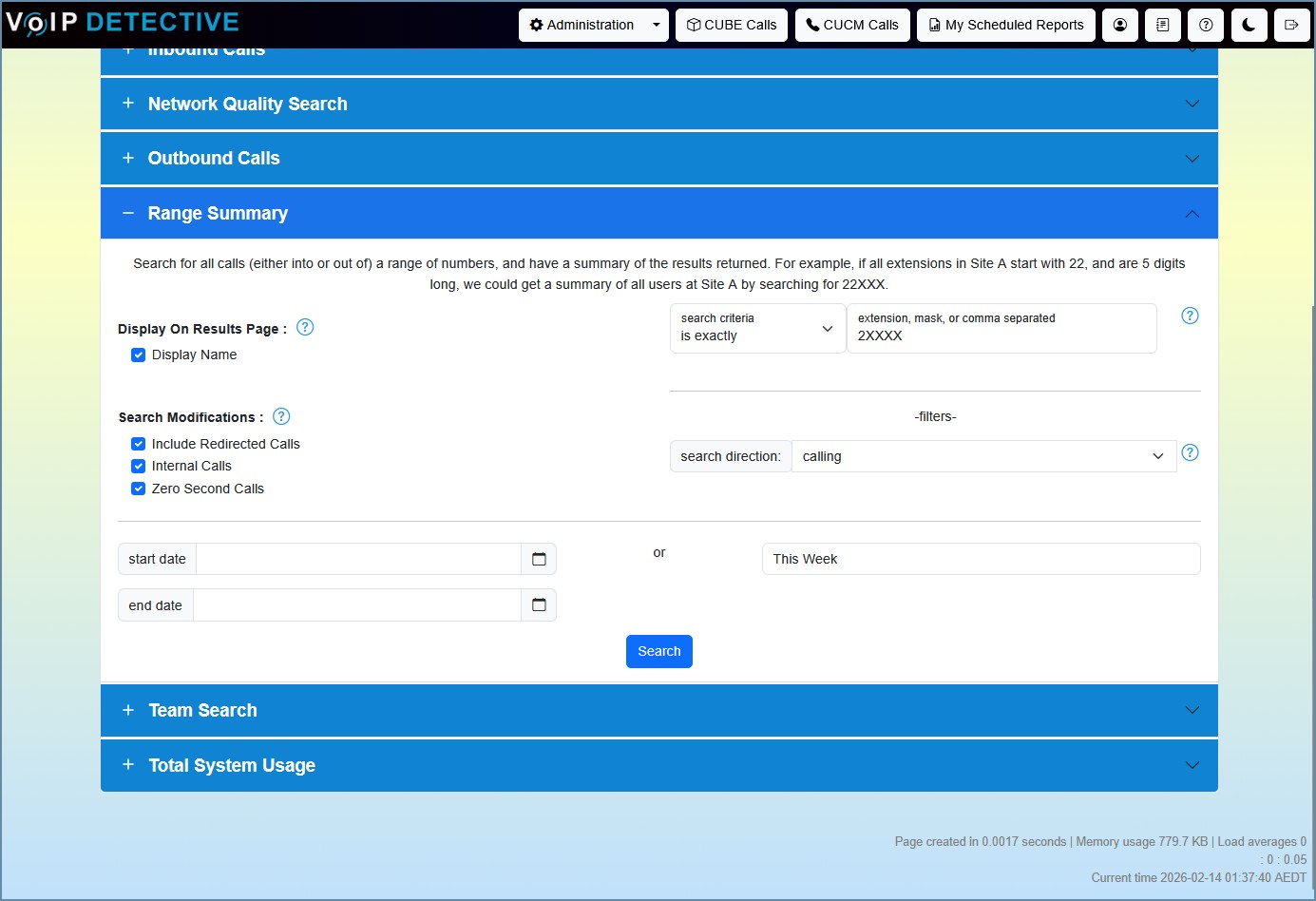Click Outbound Calls heading

(214, 158)
